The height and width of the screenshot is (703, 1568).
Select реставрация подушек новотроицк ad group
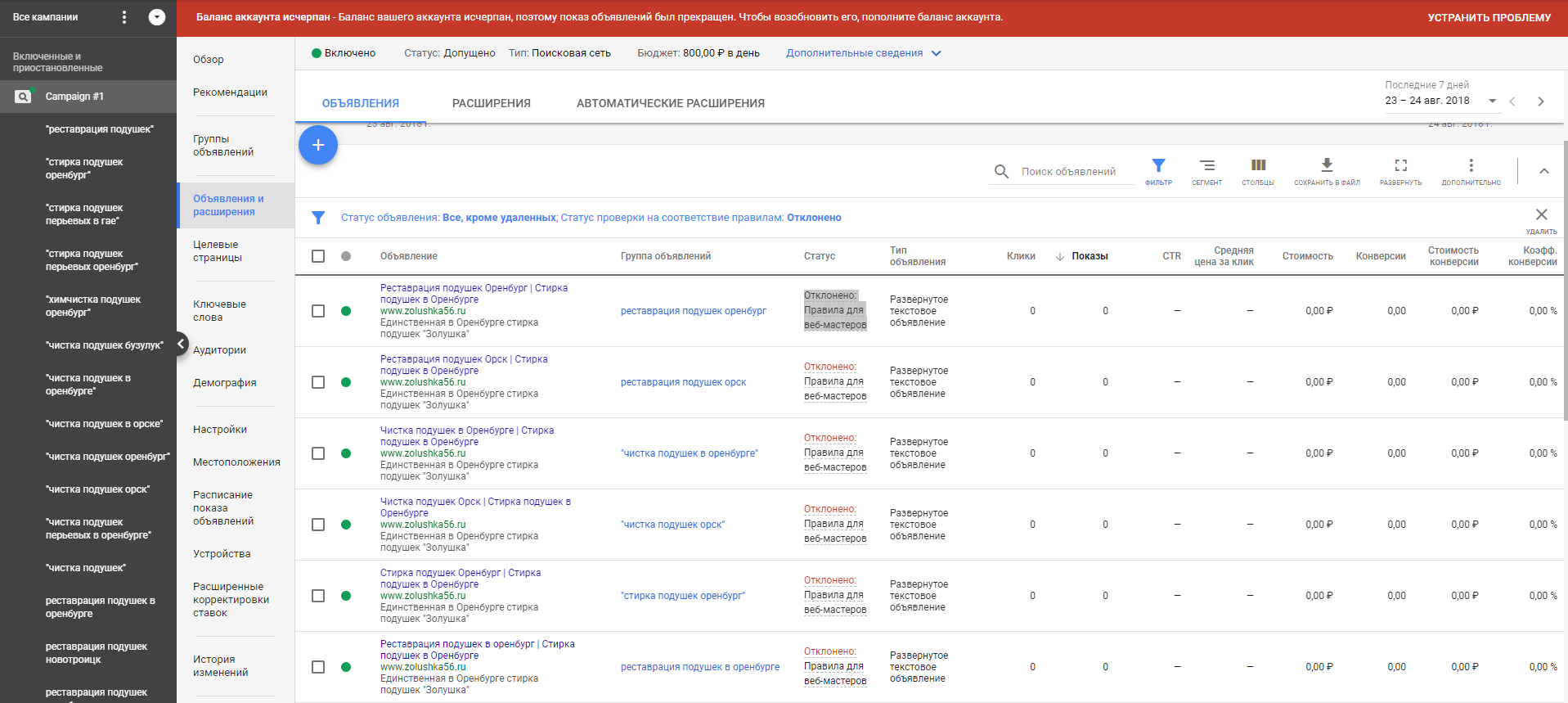click(x=97, y=653)
